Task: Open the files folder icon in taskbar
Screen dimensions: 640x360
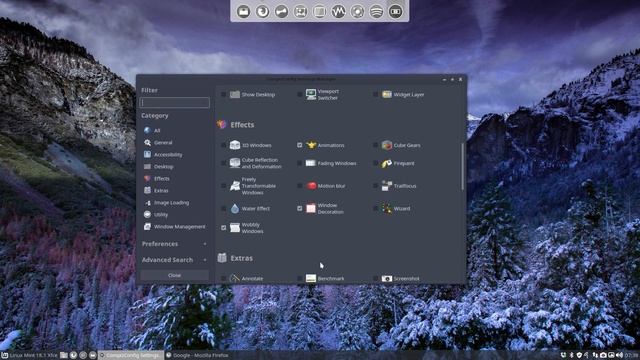Action: [x=64, y=356]
